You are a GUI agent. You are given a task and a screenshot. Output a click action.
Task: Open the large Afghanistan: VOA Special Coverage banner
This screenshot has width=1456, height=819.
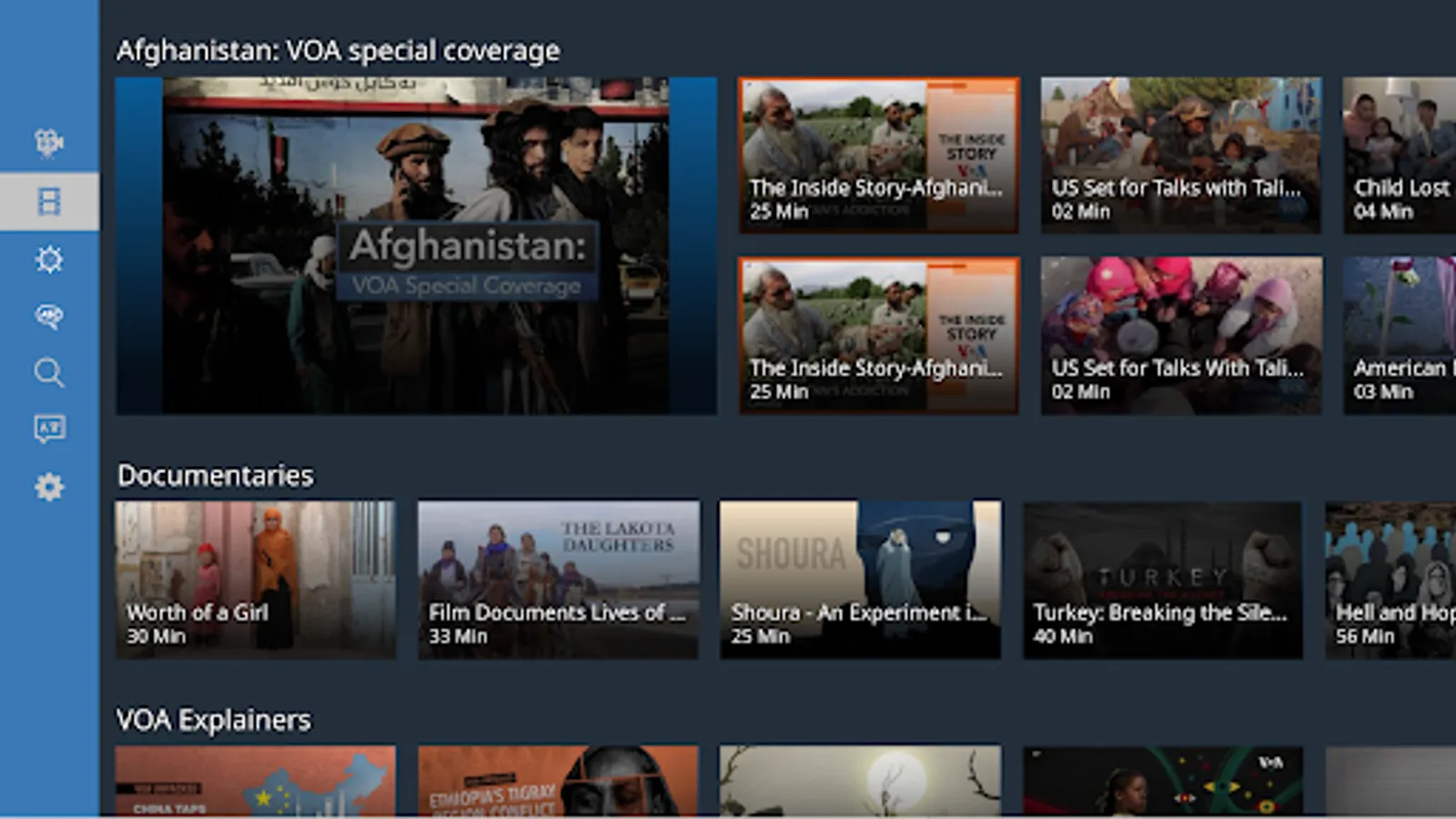(x=416, y=246)
